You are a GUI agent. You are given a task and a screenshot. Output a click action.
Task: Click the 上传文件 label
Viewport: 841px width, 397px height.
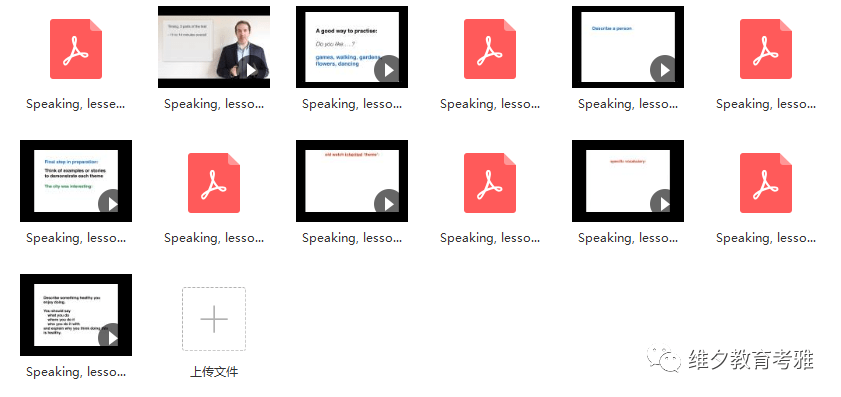(x=214, y=372)
